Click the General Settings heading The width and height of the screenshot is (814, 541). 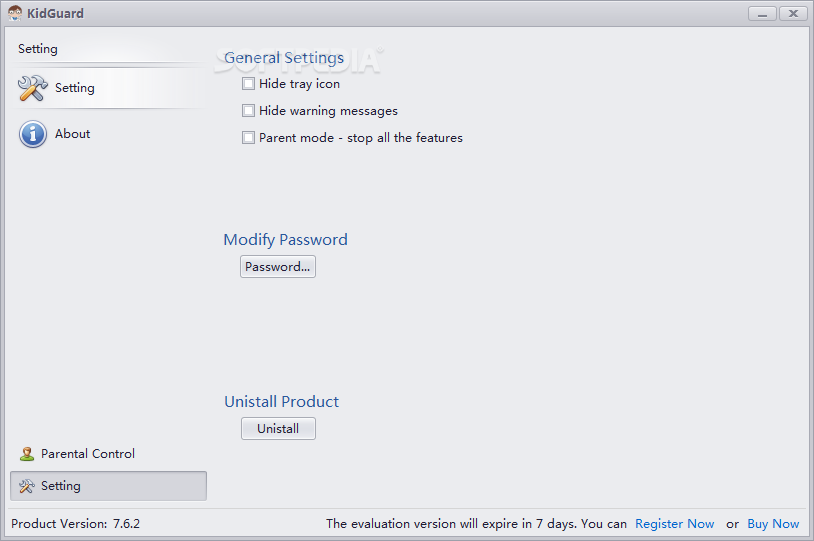point(284,58)
